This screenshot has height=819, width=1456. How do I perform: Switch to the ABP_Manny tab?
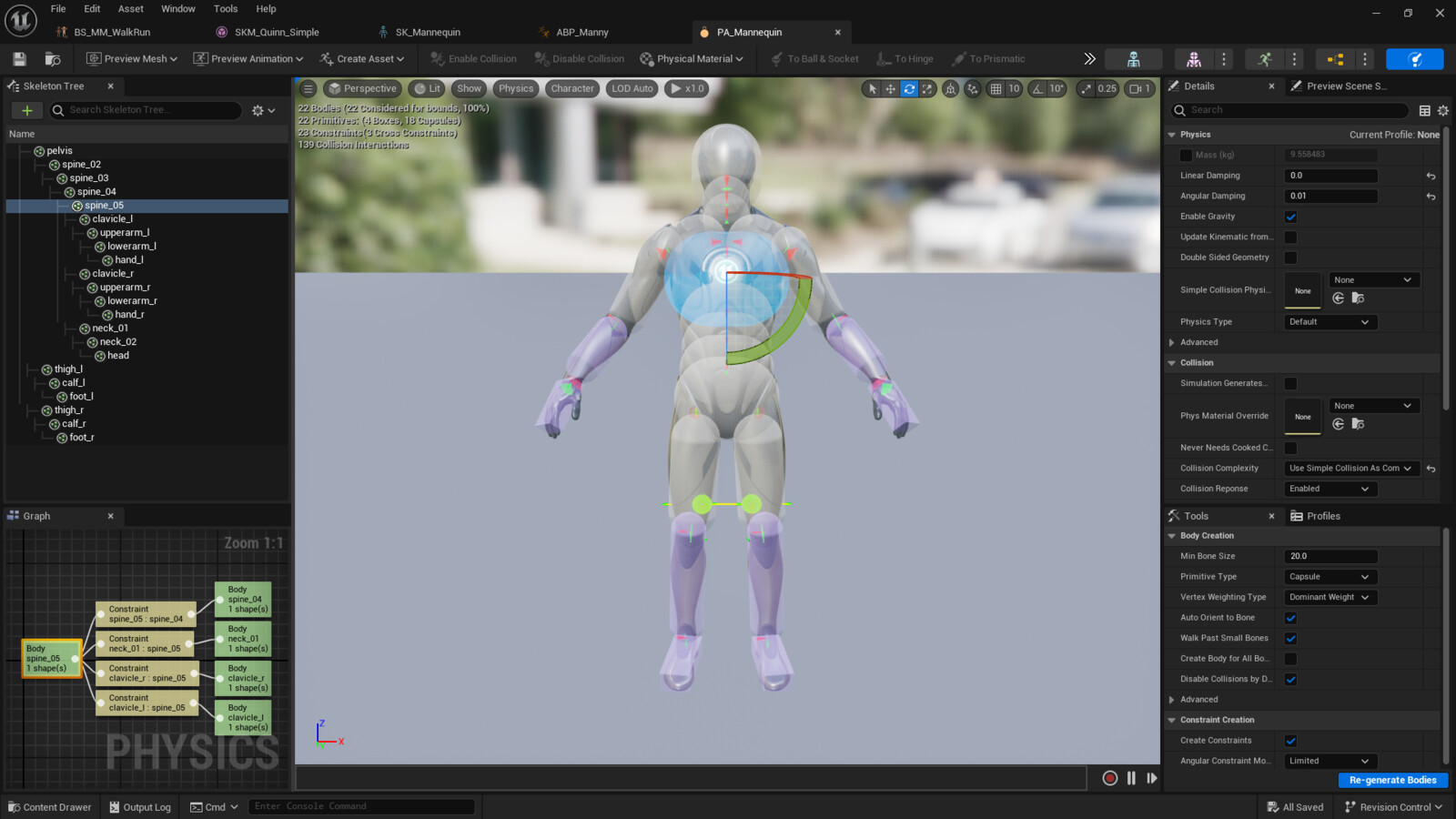point(582,32)
